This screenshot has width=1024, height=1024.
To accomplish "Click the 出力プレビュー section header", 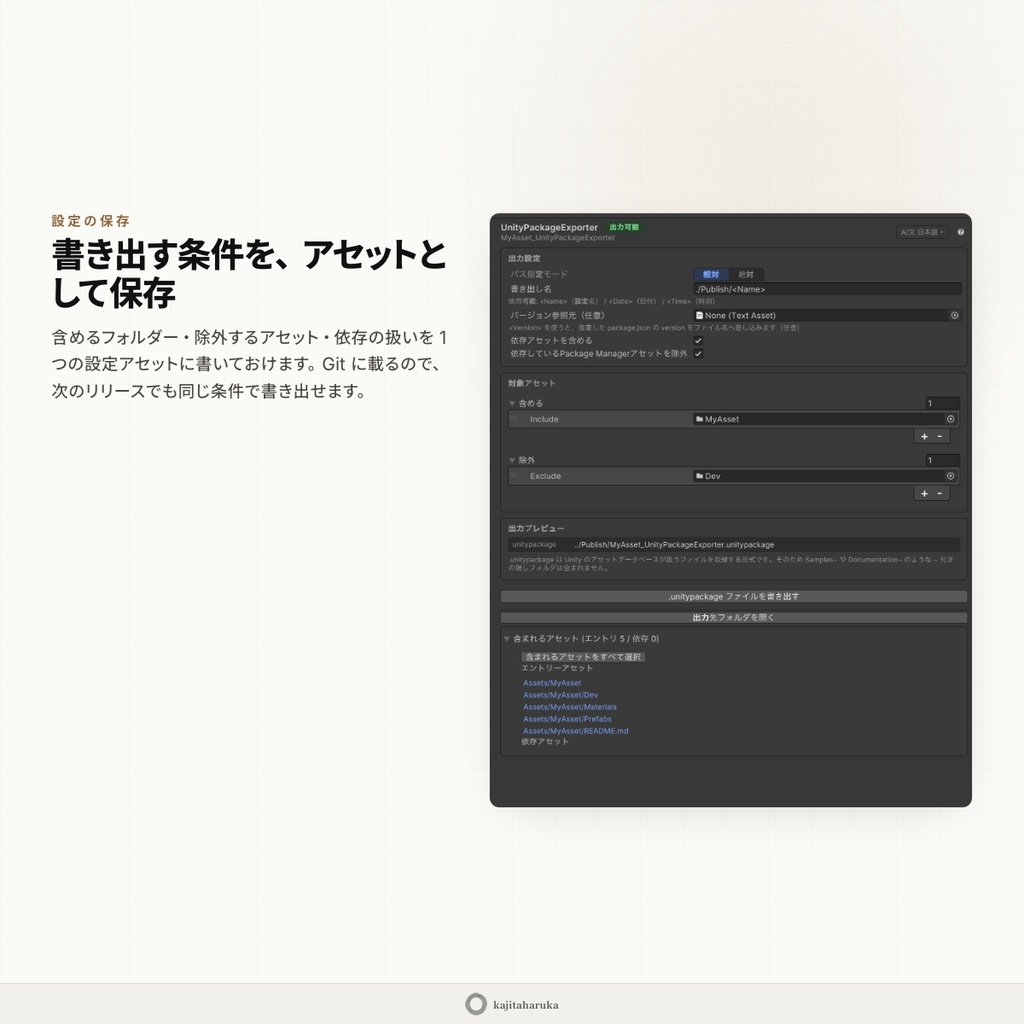I will click(x=536, y=528).
